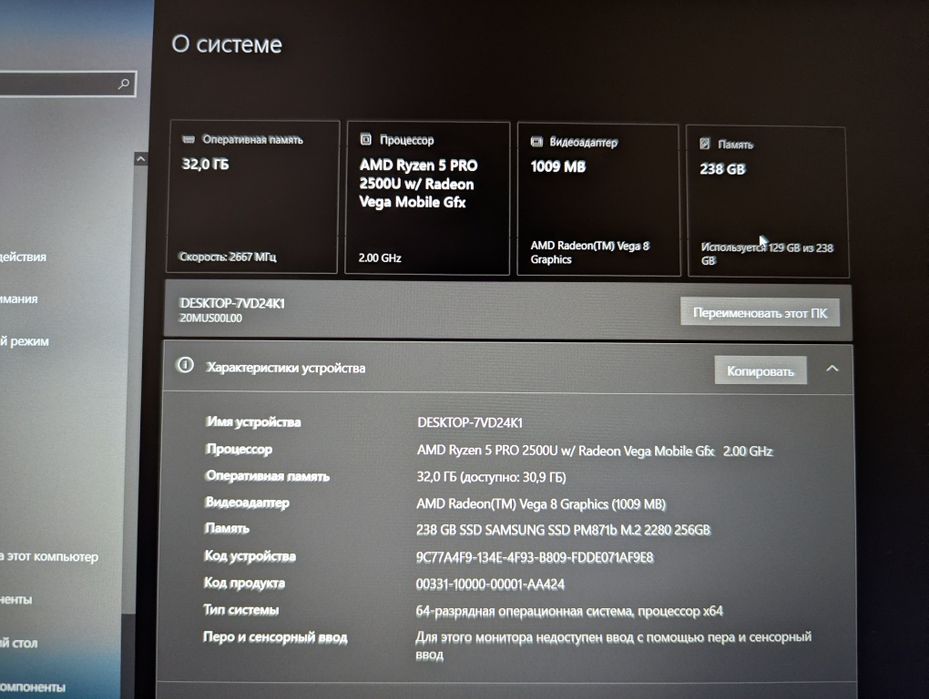Image resolution: width=929 pixels, height=699 pixels.
Task: Click the Процессор row value with 2.00 GHz
Action: 594,451
